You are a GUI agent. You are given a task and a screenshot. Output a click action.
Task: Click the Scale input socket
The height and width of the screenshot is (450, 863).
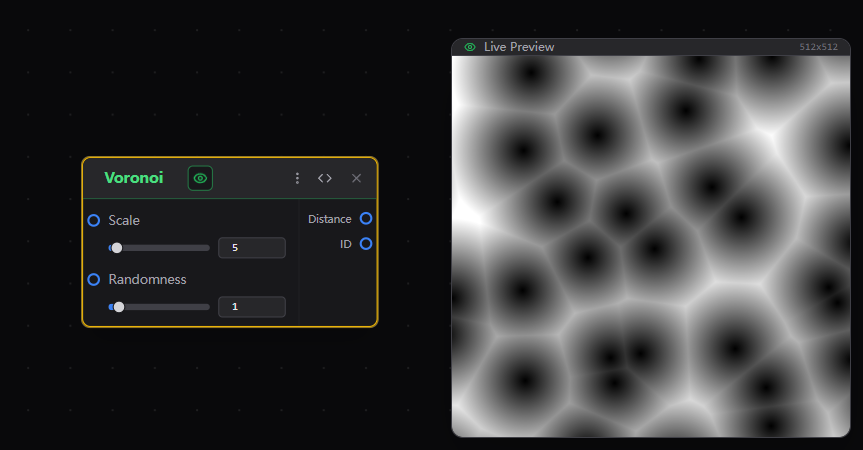pyautogui.click(x=94, y=220)
